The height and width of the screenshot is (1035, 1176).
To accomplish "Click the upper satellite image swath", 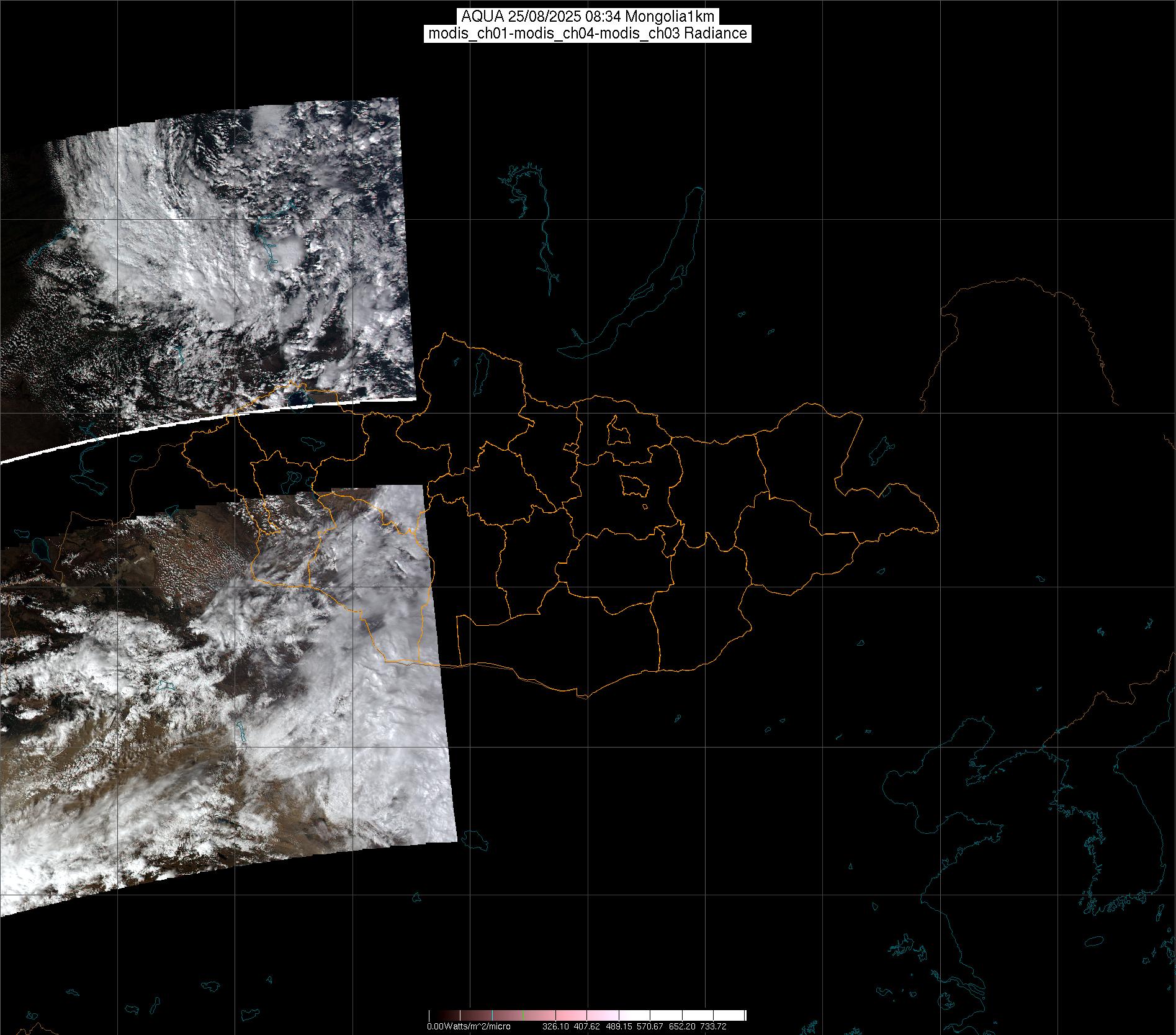I will pos(217,248).
